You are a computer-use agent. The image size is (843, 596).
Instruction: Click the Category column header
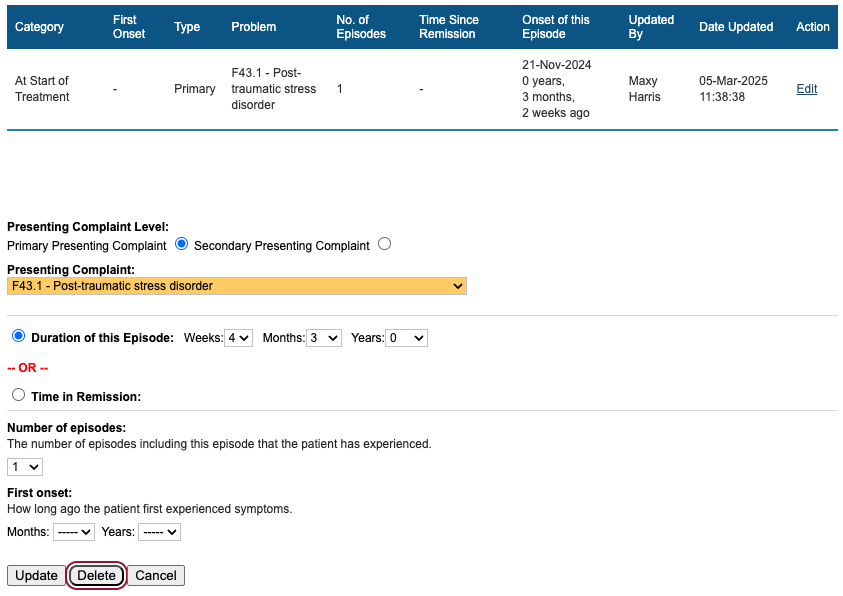[40, 27]
